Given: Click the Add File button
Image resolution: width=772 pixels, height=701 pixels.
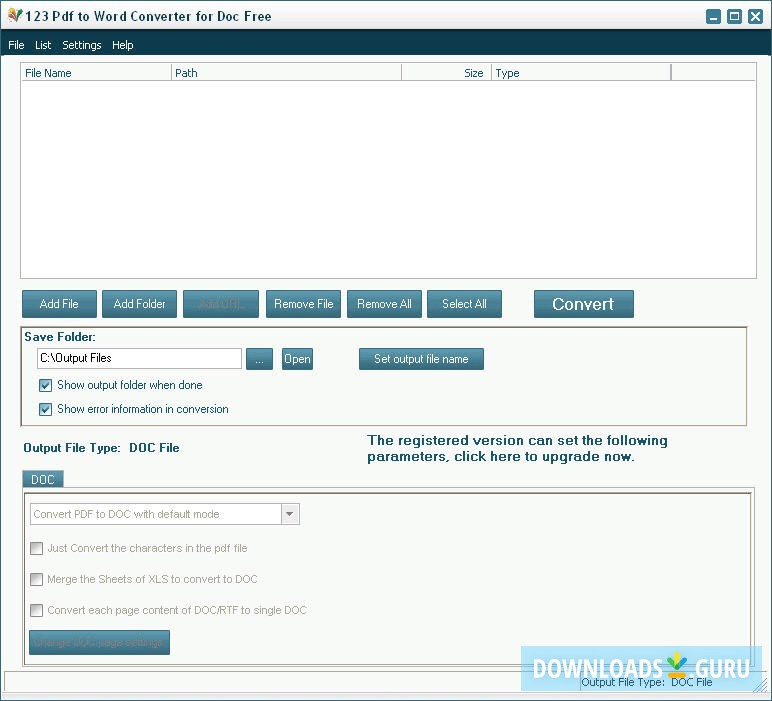Looking at the screenshot, I should 59,304.
